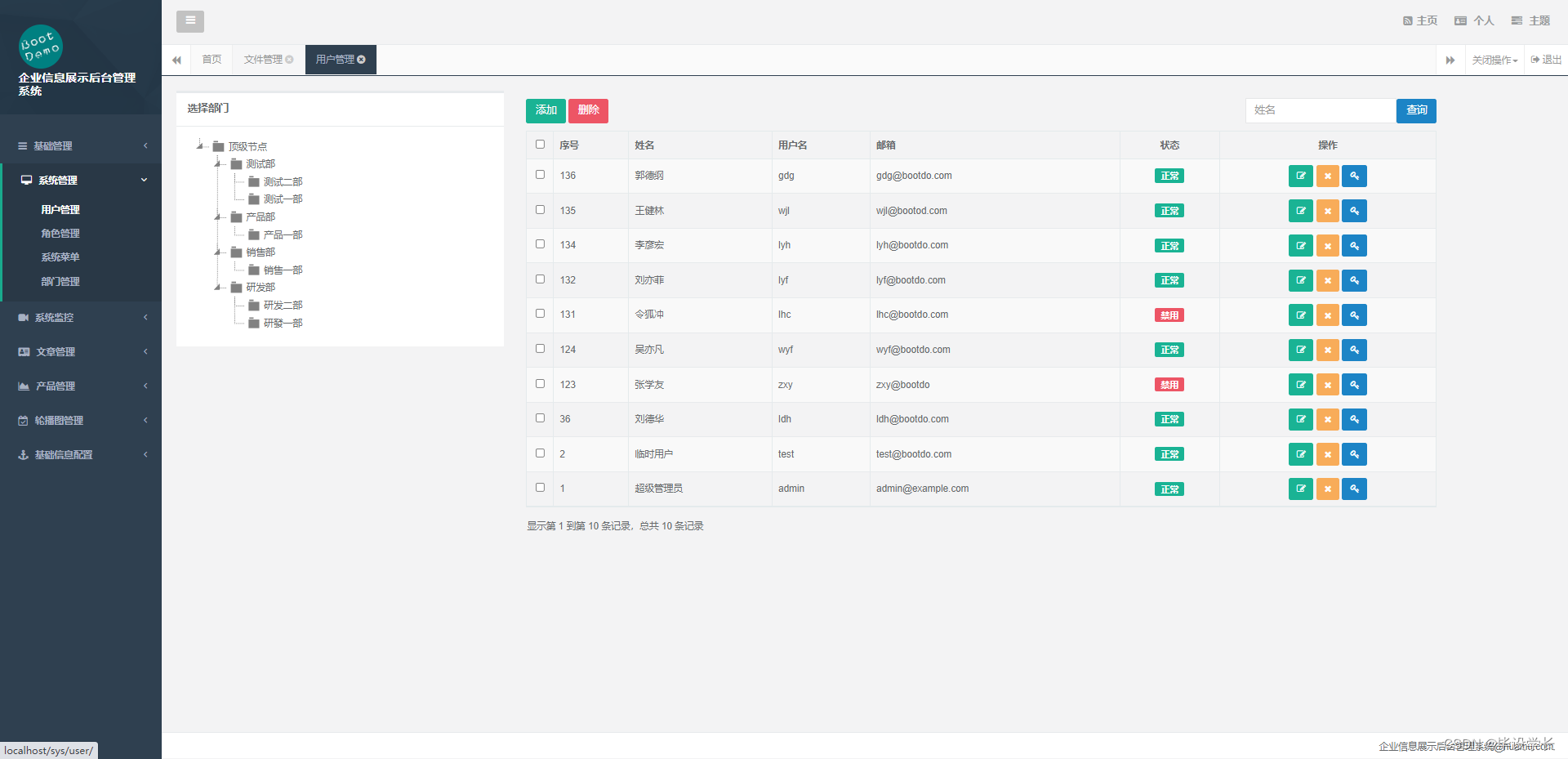Image resolution: width=1568 pixels, height=759 pixels.
Task: Check the checkbox for row 136
Action: 540,175
